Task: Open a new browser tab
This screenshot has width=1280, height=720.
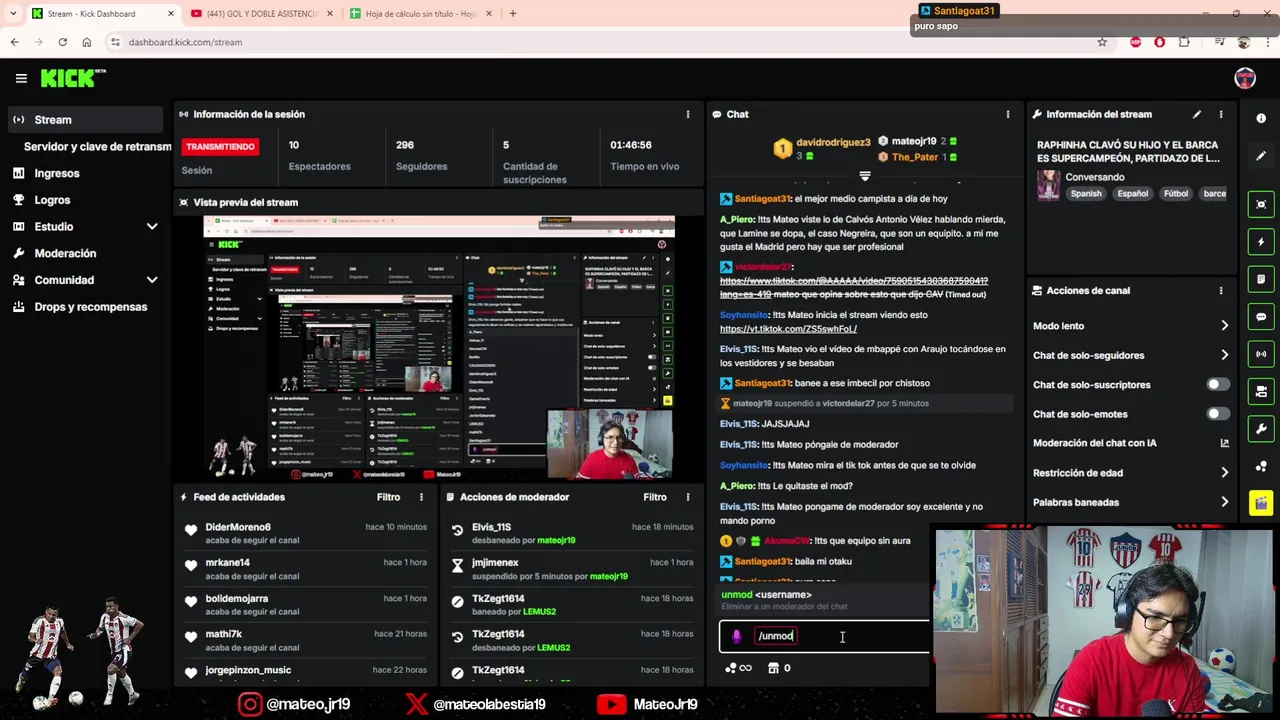Action: pos(513,13)
